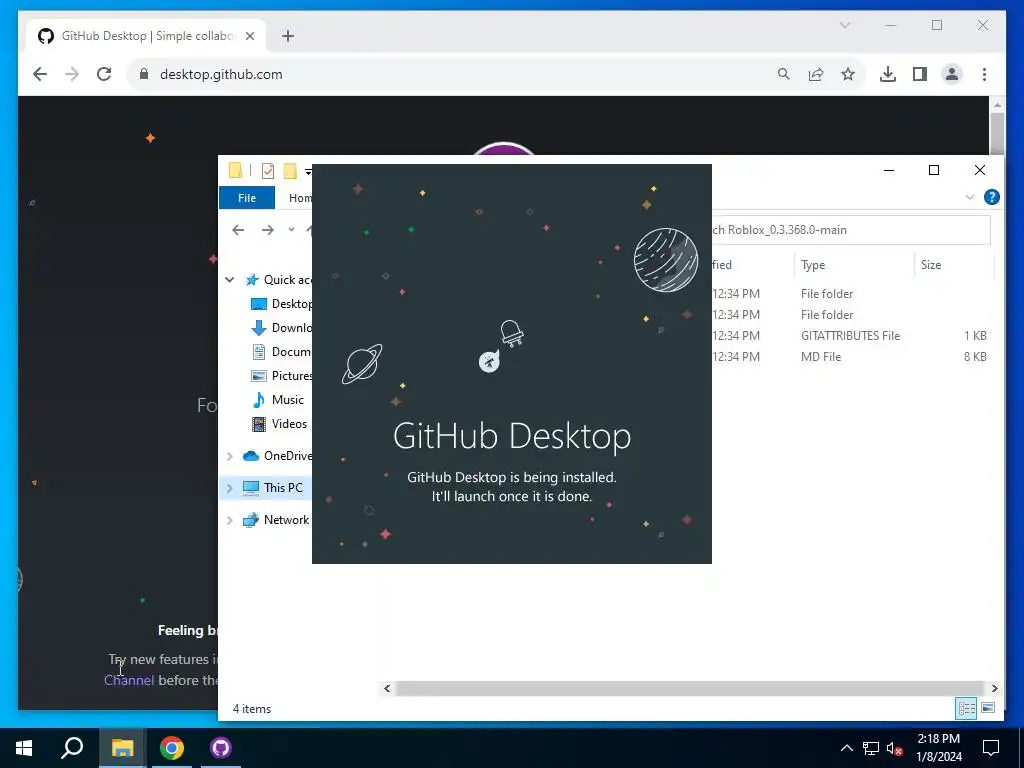Click the File Explorer horizontal scrollbar
1024x768 pixels.
point(689,688)
